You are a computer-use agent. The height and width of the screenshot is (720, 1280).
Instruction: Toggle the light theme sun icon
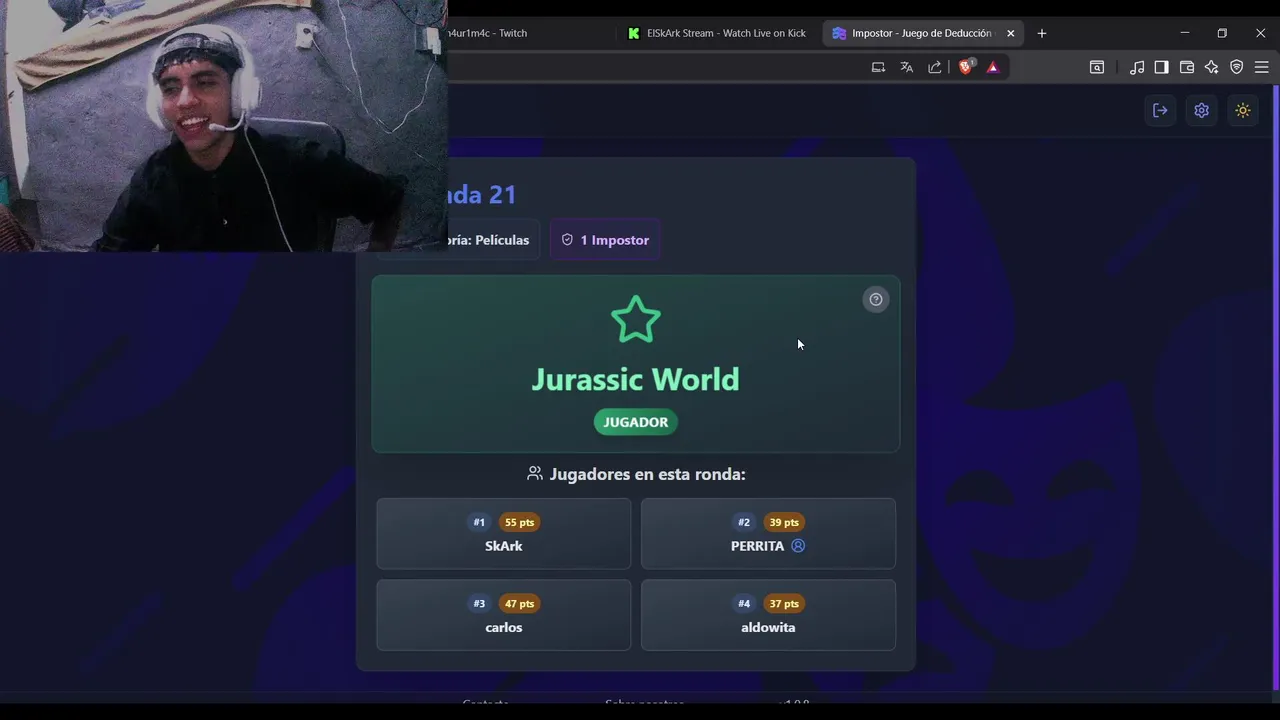(x=1243, y=110)
